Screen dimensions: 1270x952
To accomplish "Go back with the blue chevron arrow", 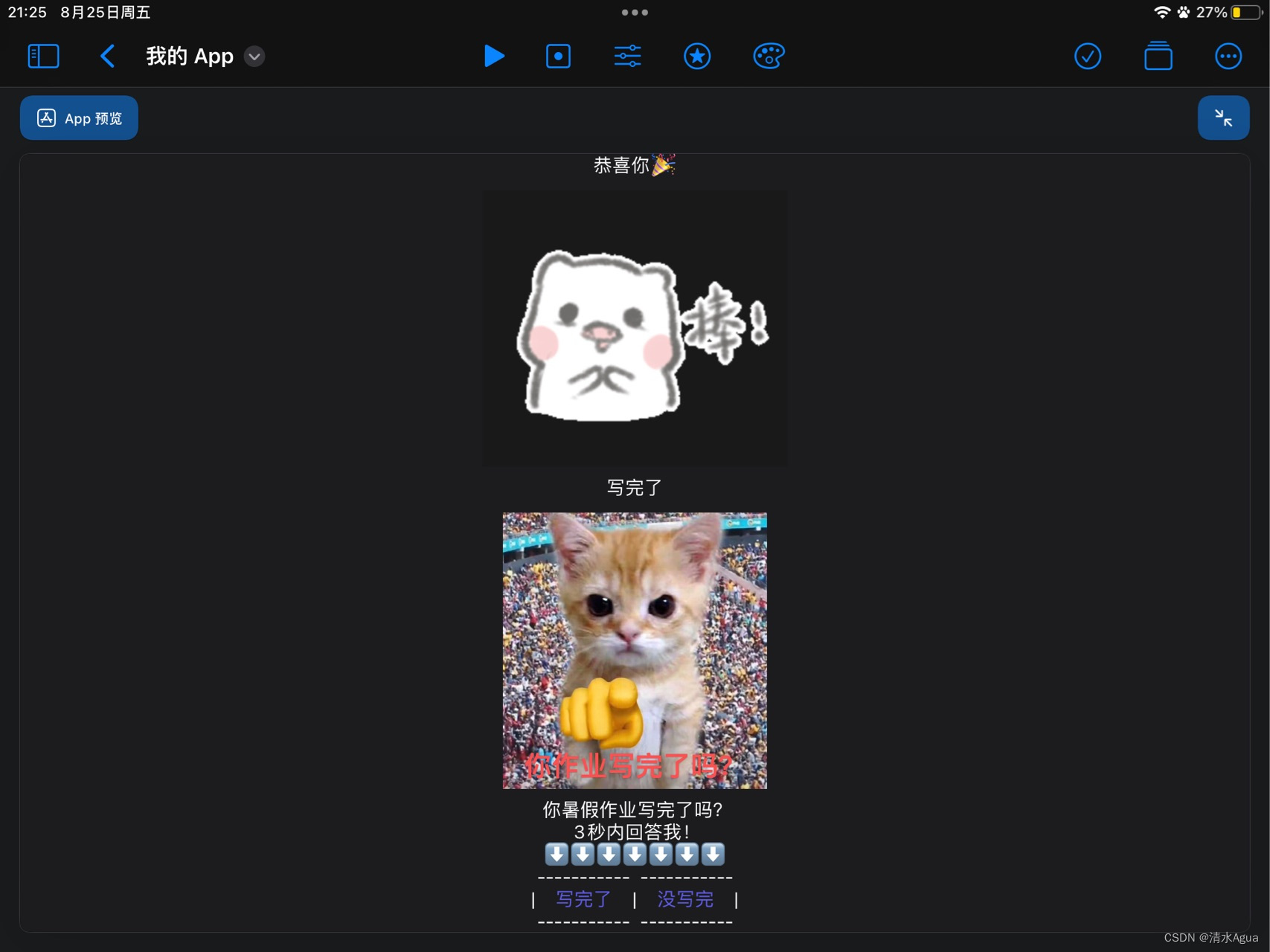I will tap(108, 57).
